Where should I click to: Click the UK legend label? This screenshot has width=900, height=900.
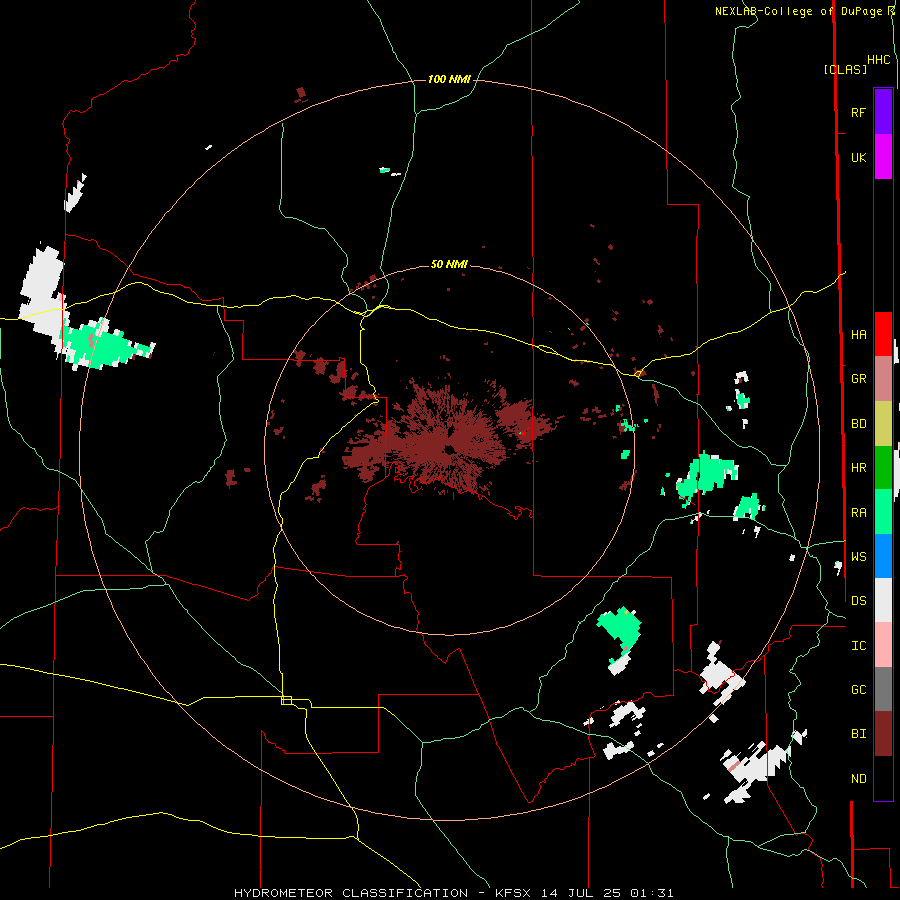[858, 157]
